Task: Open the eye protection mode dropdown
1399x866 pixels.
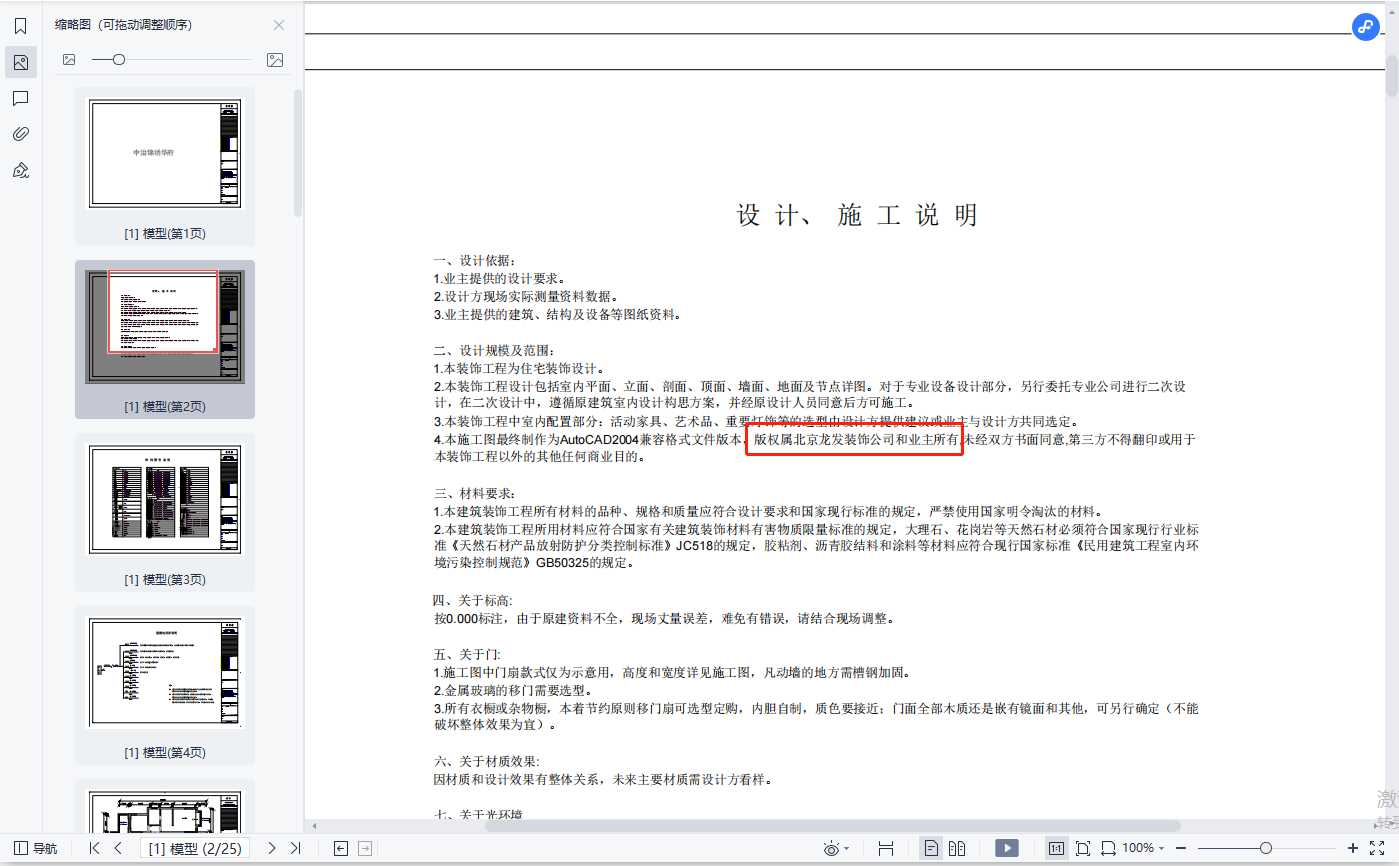Action: point(836,848)
